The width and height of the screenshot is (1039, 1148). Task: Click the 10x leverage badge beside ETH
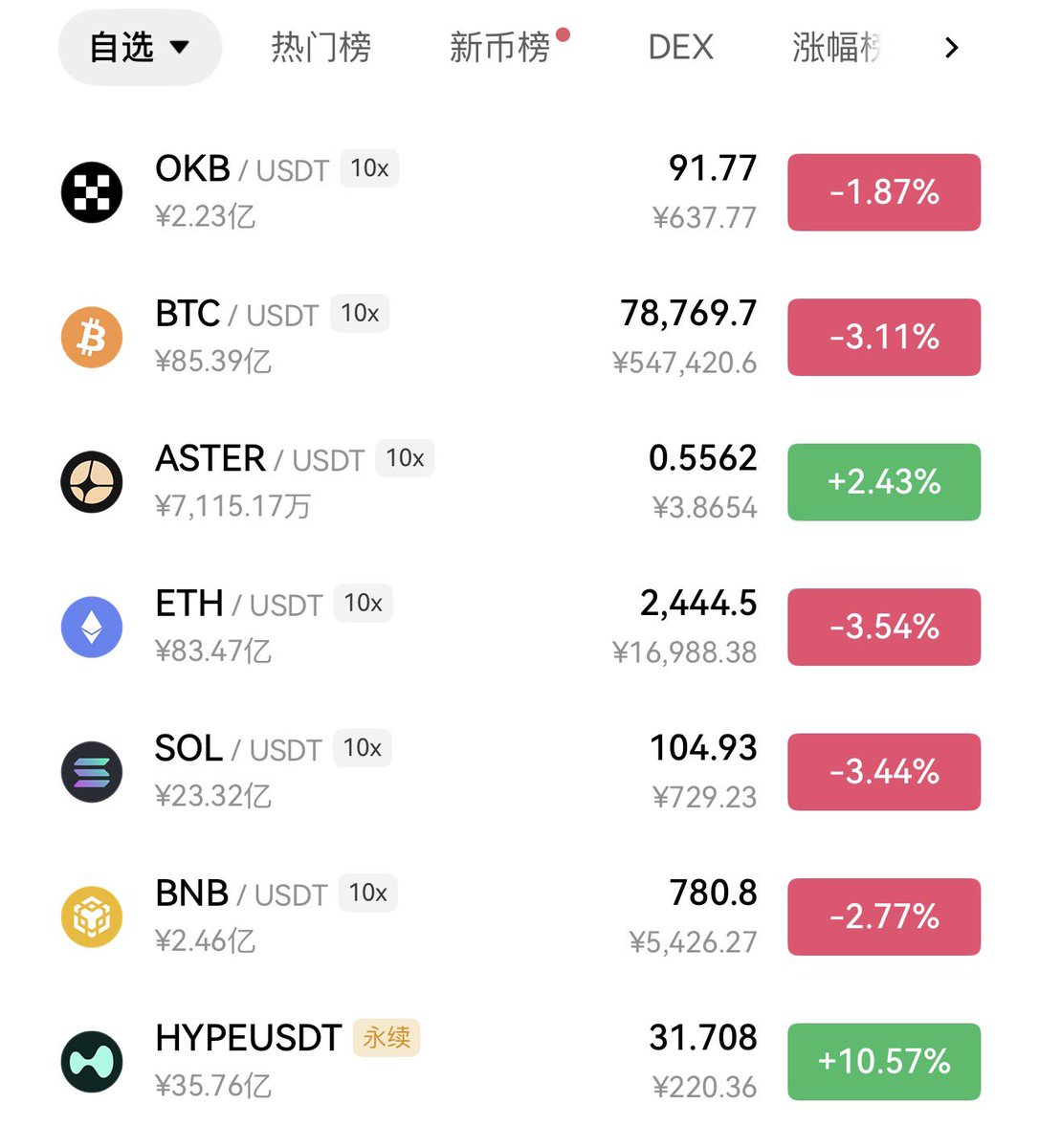[x=363, y=603]
